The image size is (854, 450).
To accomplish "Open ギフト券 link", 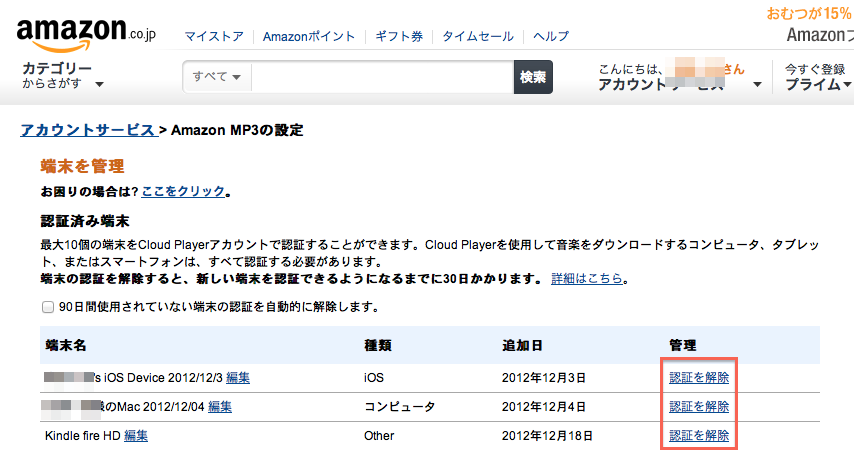I will (x=399, y=37).
